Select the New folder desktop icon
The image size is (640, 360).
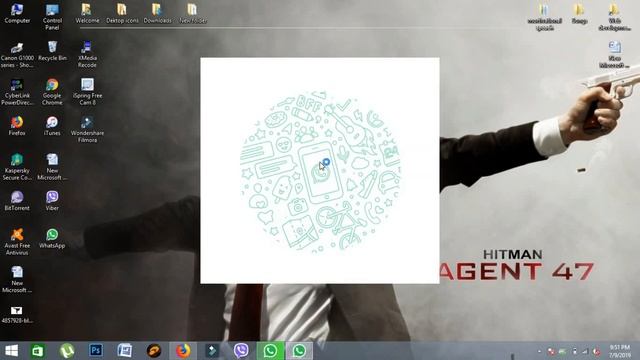(x=193, y=13)
